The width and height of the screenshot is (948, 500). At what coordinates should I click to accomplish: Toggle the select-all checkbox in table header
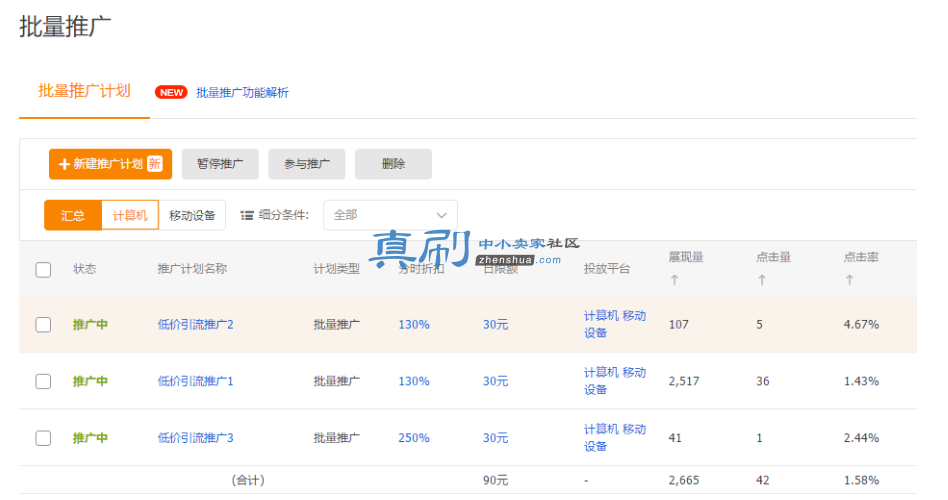[x=43, y=270]
